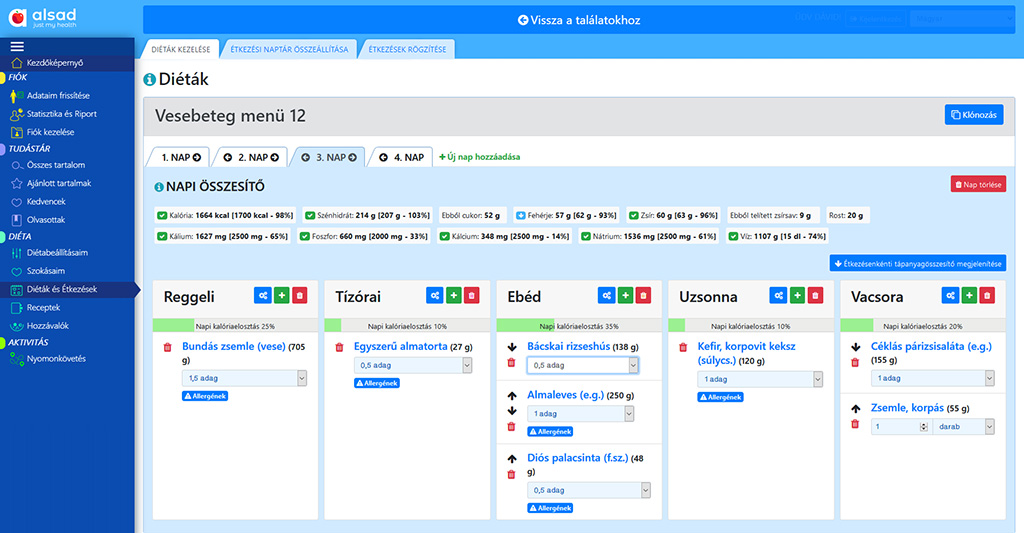This screenshot has width=1024, height=533.
Task: Toggle the Kálcium green checkbox
Action: pos(445,236)
